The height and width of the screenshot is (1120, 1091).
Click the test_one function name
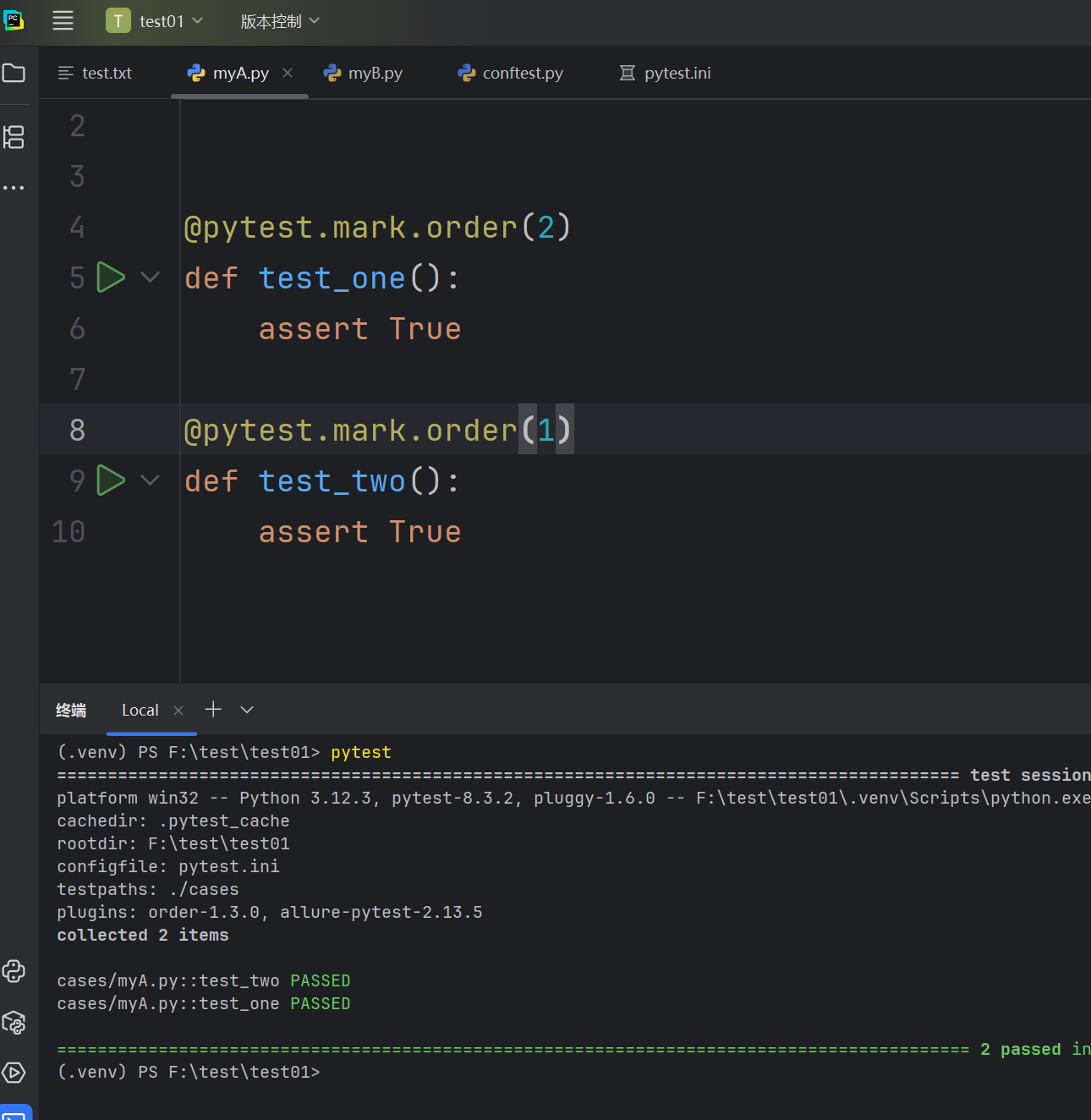click(x=332, y=277)
